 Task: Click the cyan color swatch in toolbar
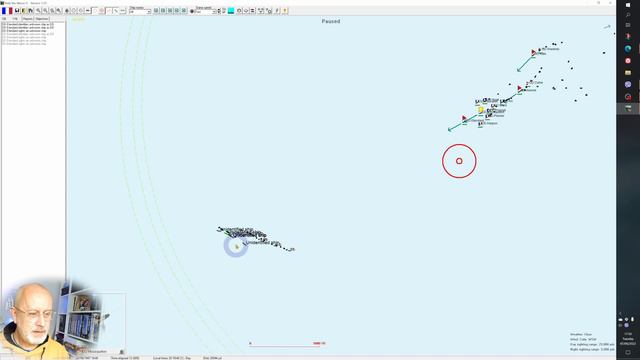(231, 11)
